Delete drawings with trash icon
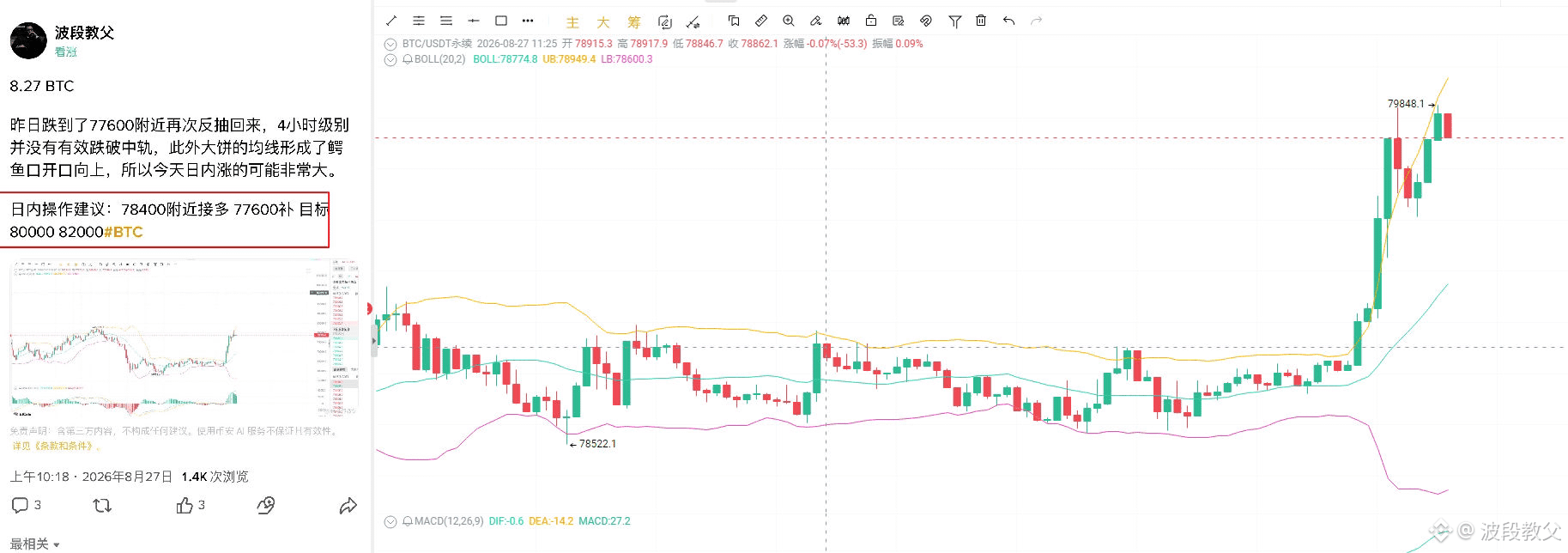1568x553 pixels. pos(981,21)
